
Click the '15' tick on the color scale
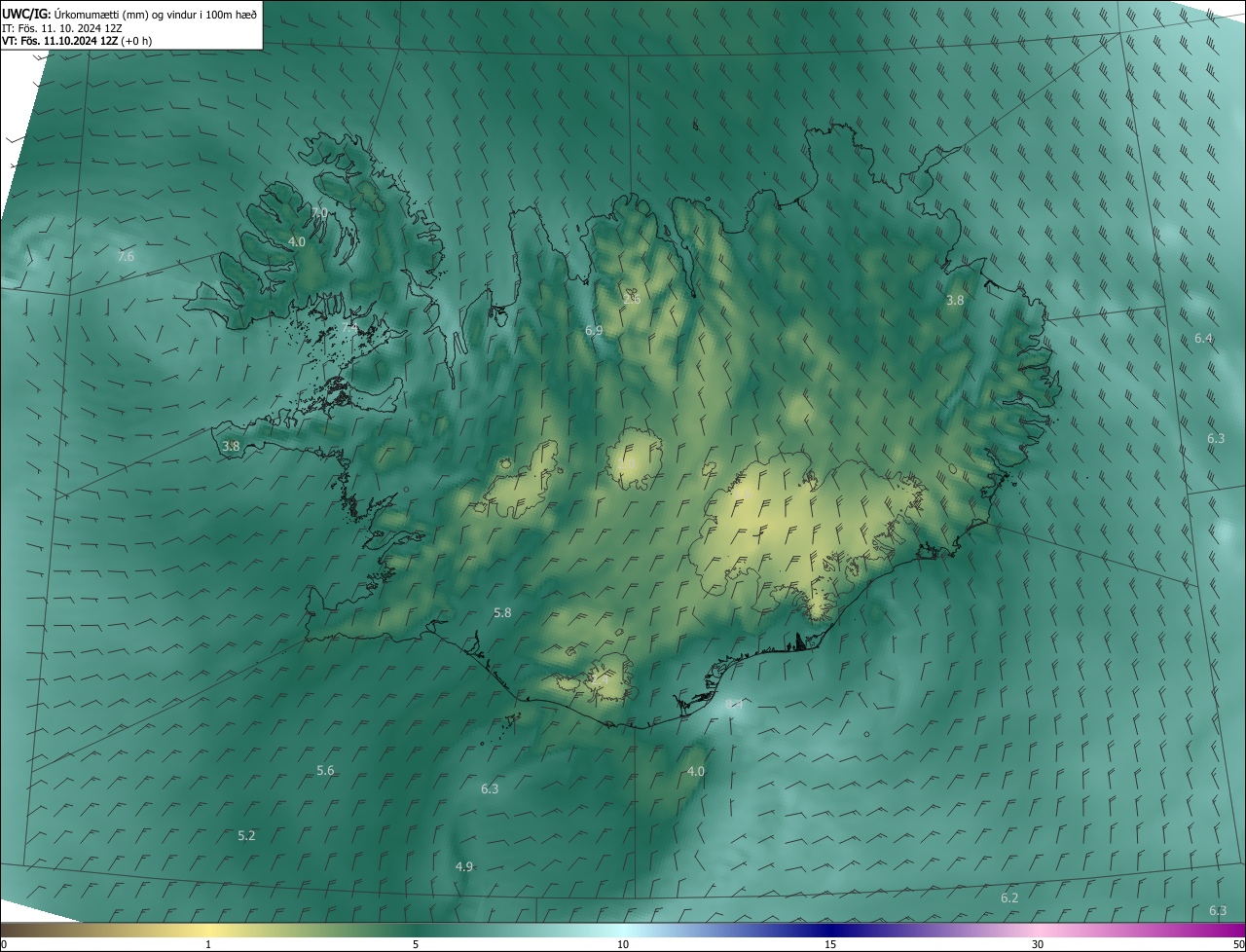point(830,945)
